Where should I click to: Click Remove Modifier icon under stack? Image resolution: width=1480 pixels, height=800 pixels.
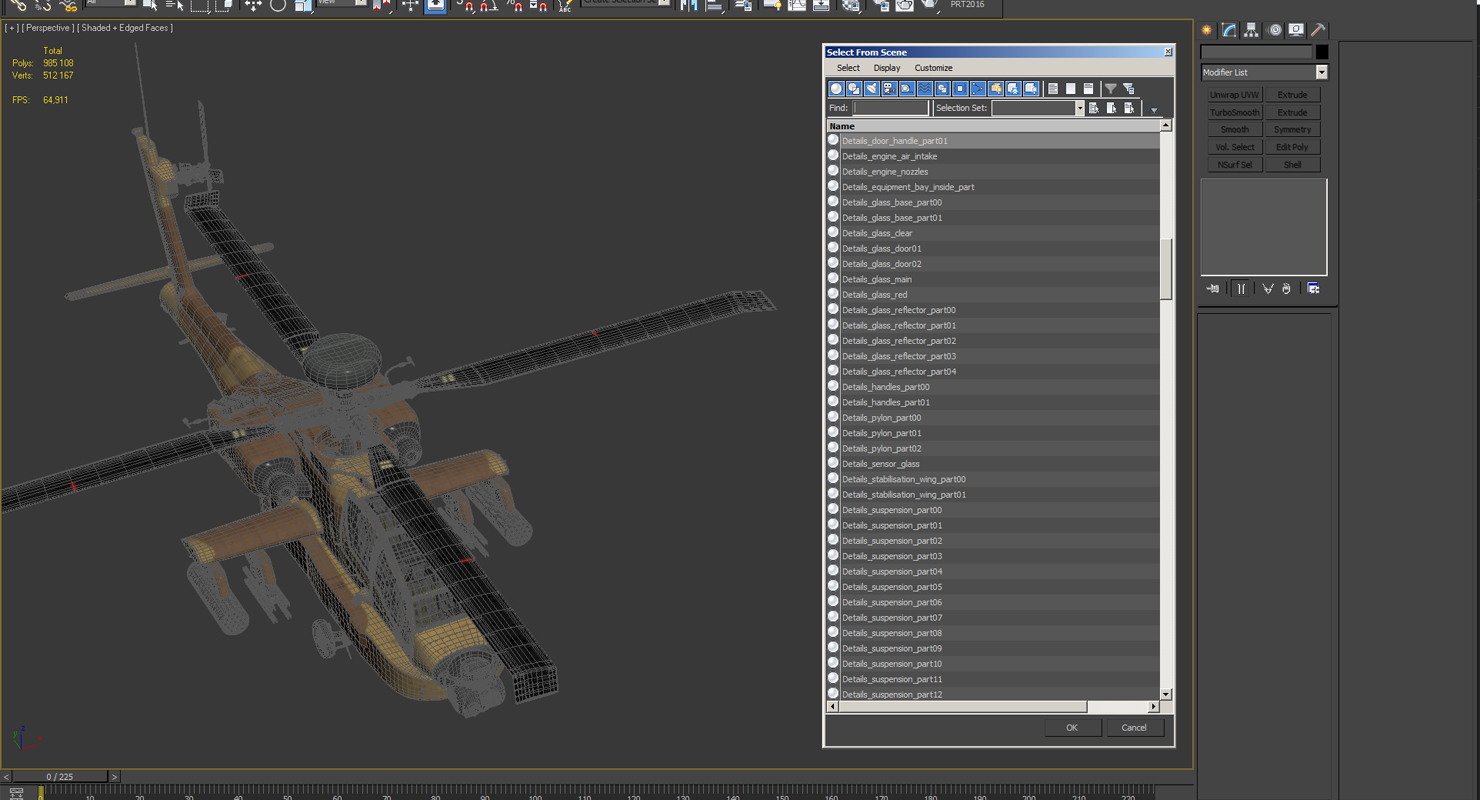pyautogui.click(x=1287, y=289)
